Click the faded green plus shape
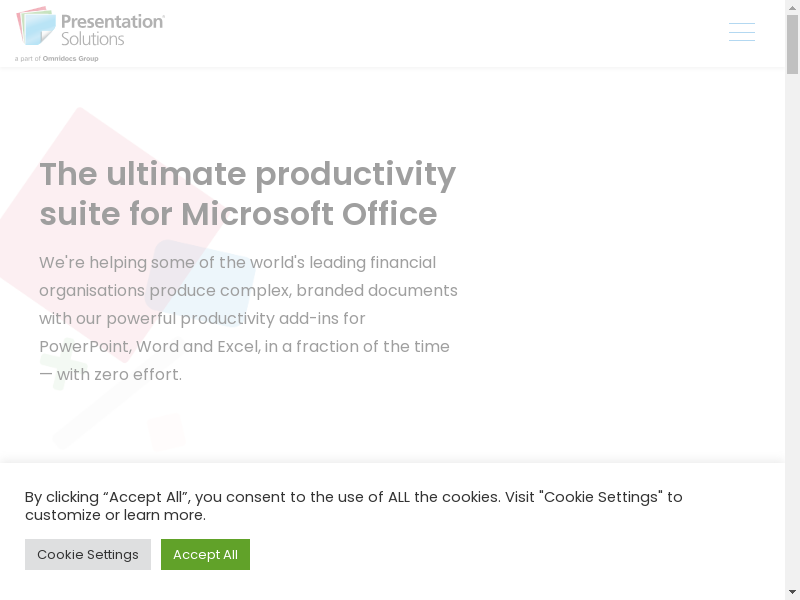The width and height of the screenshot is (800, 600). (x=55, y=370)
